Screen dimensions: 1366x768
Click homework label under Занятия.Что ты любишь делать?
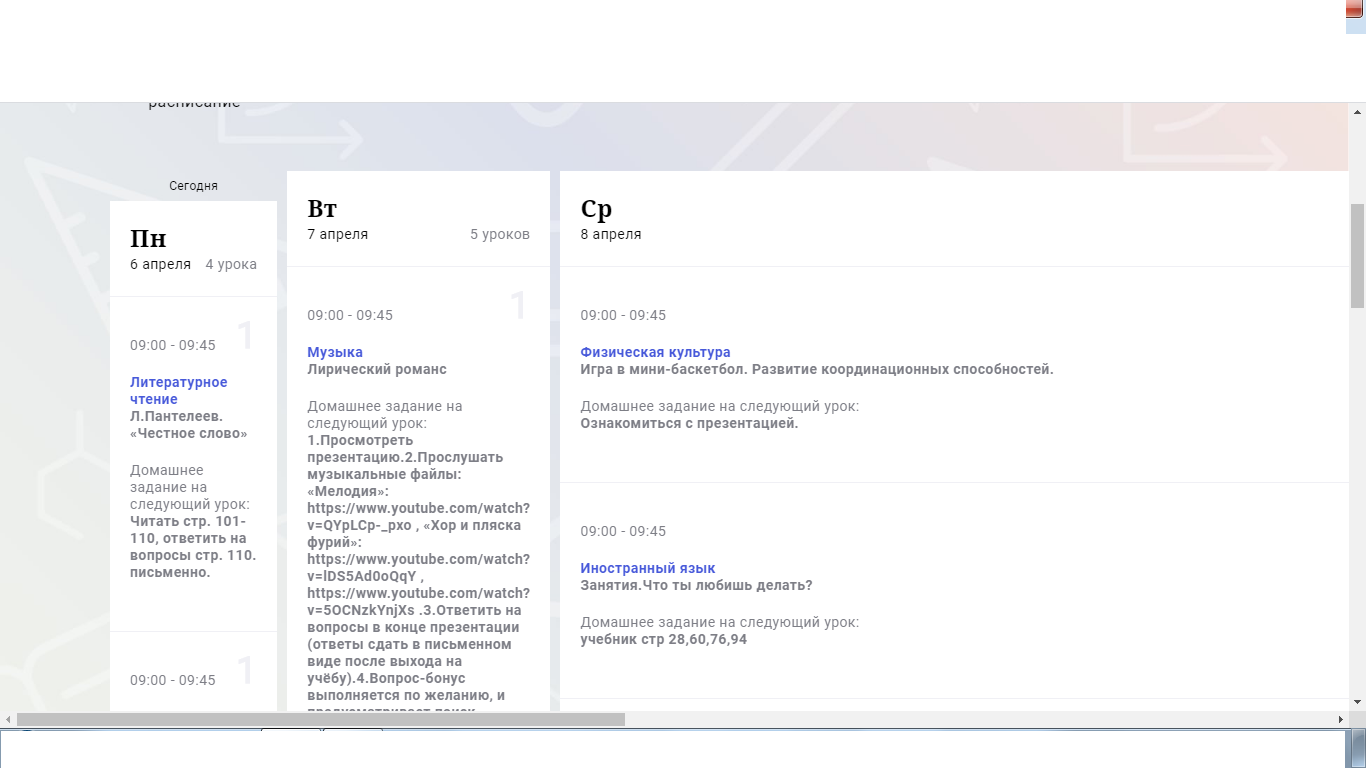pyautogui.click(x=720, y=622)
